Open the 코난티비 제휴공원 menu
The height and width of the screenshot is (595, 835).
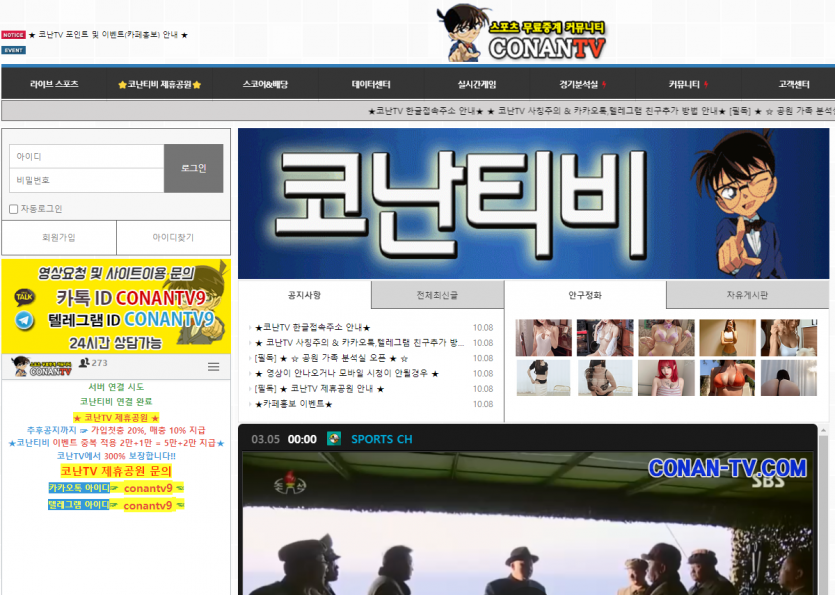(159, 84)
